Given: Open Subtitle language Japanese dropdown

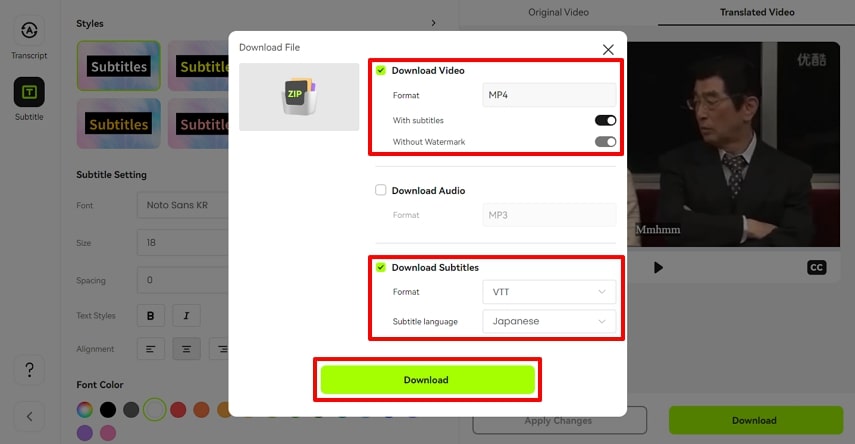Looking at the screenshot, I should tap(549, 321).
